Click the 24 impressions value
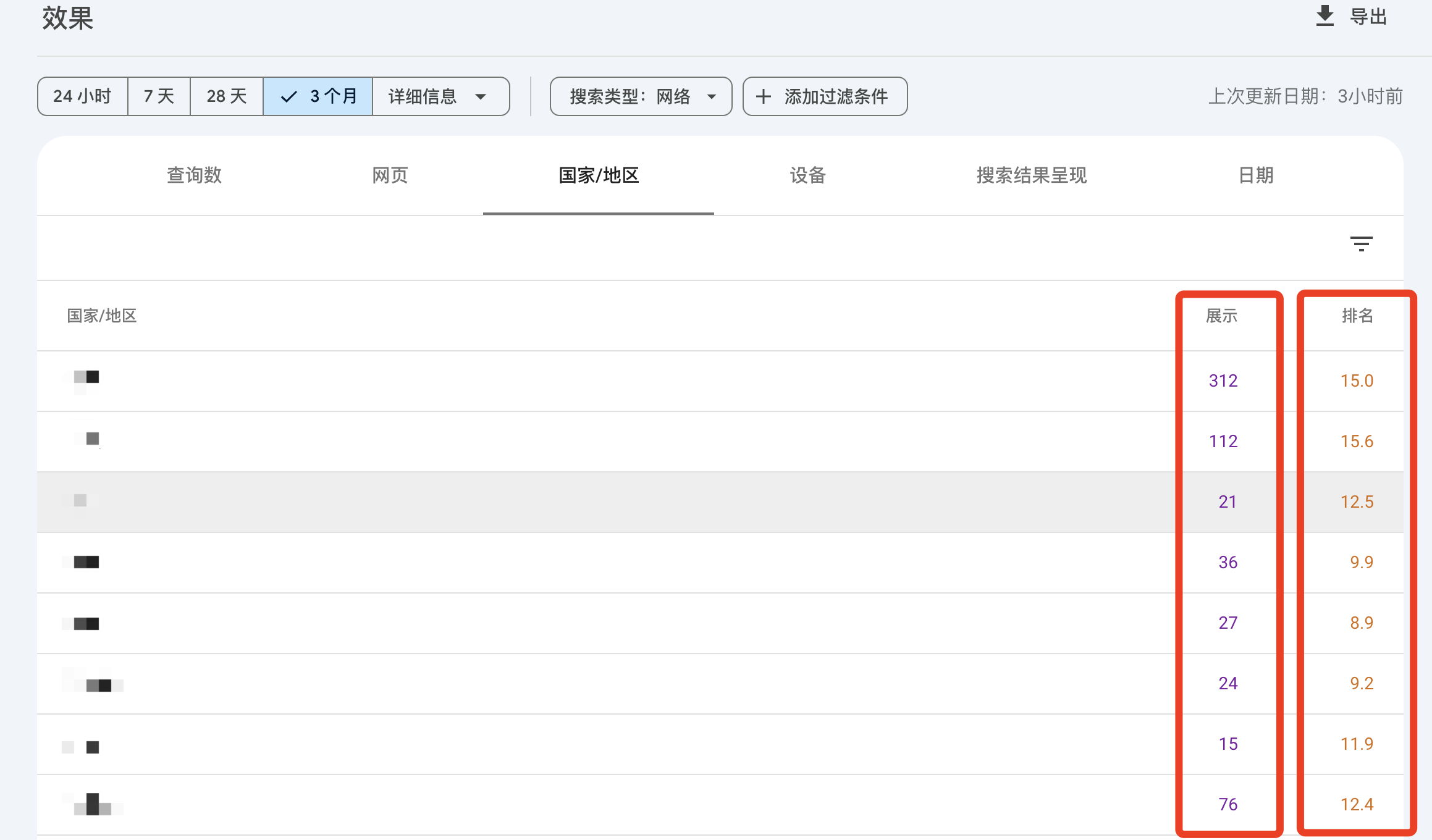 pos(1228,683)
